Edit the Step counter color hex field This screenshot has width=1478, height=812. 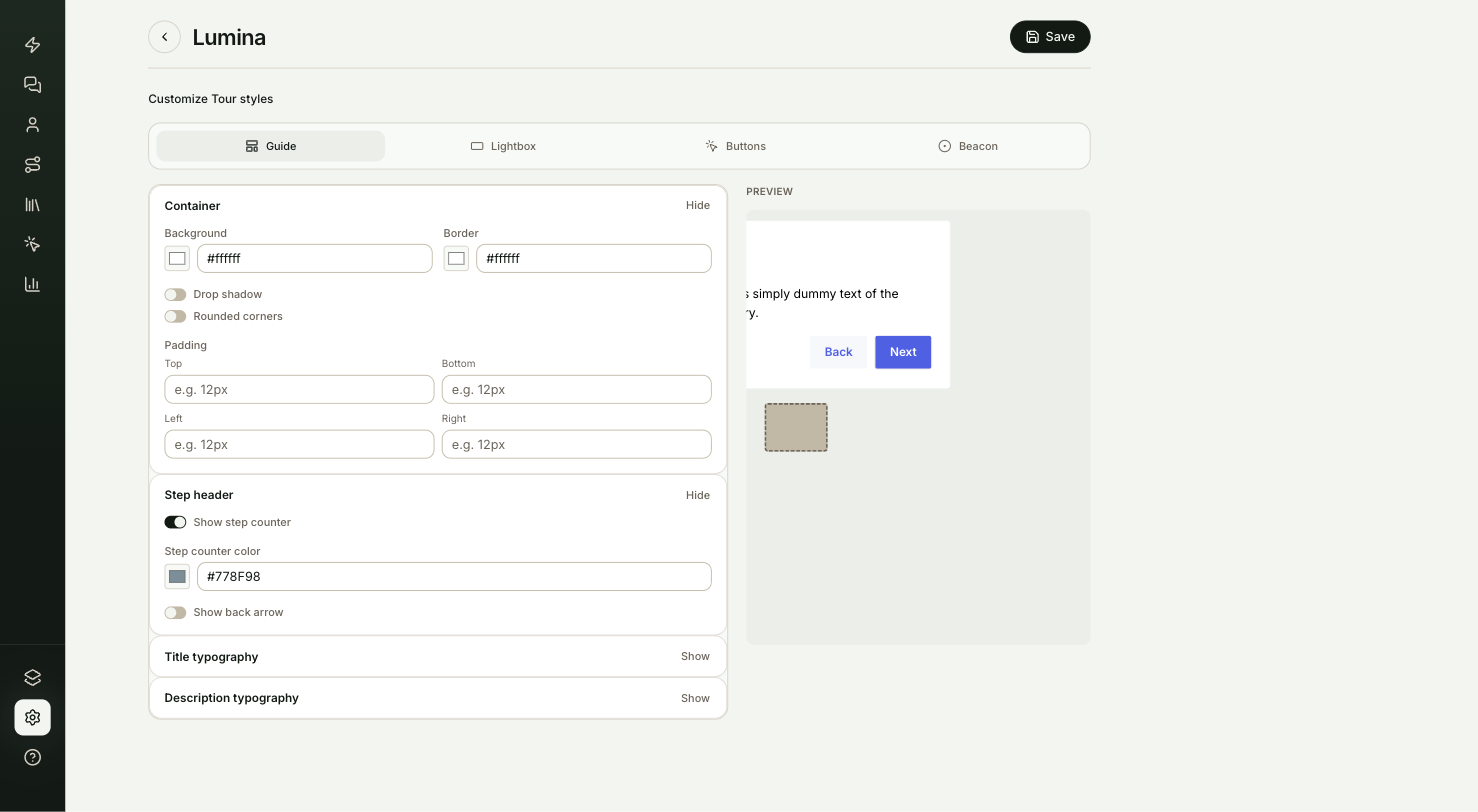454,576
